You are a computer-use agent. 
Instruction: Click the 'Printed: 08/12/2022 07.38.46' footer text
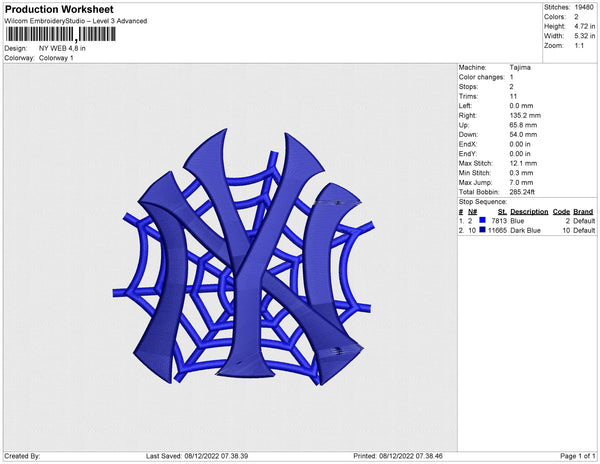click(398, 456)
